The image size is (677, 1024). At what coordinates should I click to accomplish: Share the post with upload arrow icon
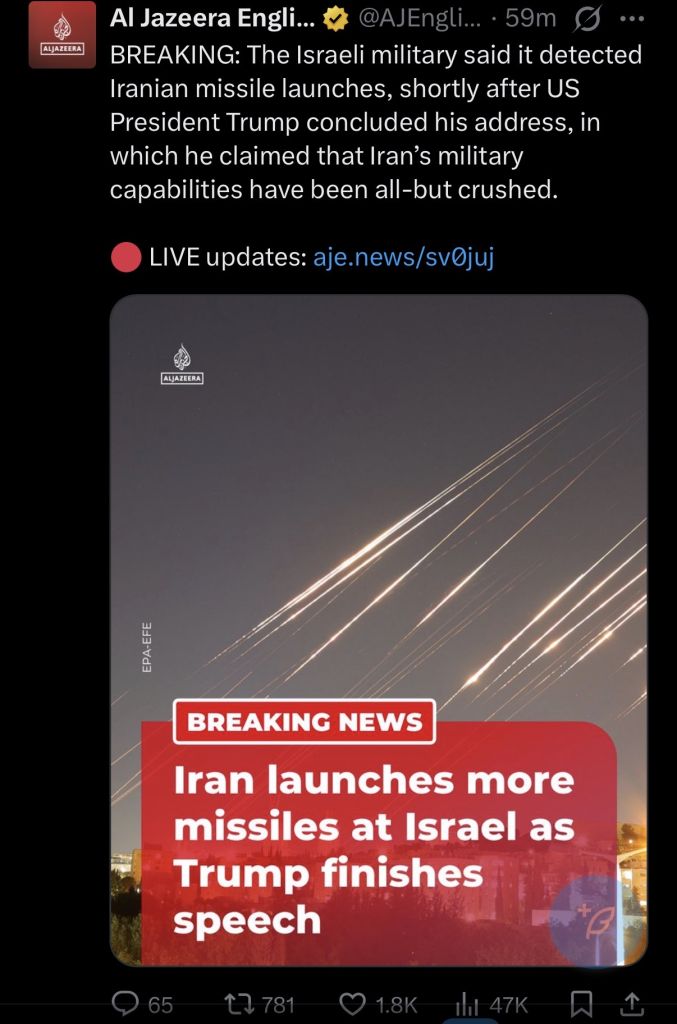(632, 1003)
